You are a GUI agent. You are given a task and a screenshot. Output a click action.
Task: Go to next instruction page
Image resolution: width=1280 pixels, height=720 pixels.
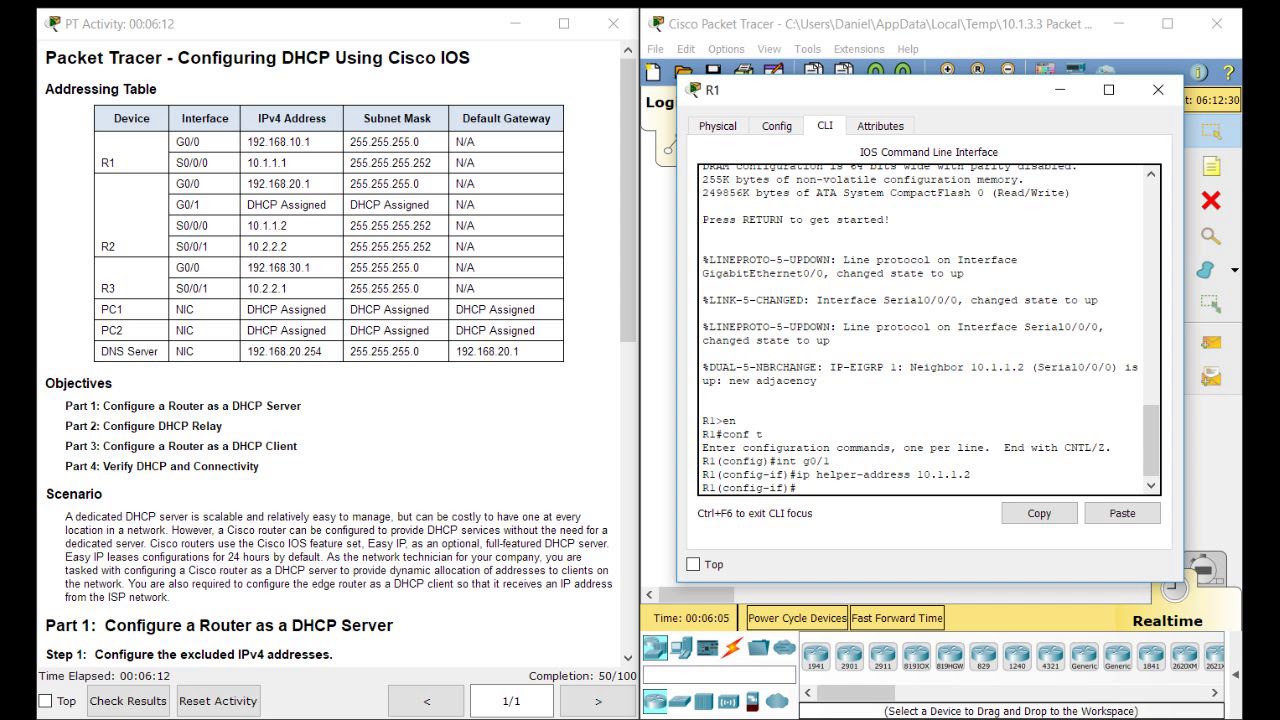[598, 701]
